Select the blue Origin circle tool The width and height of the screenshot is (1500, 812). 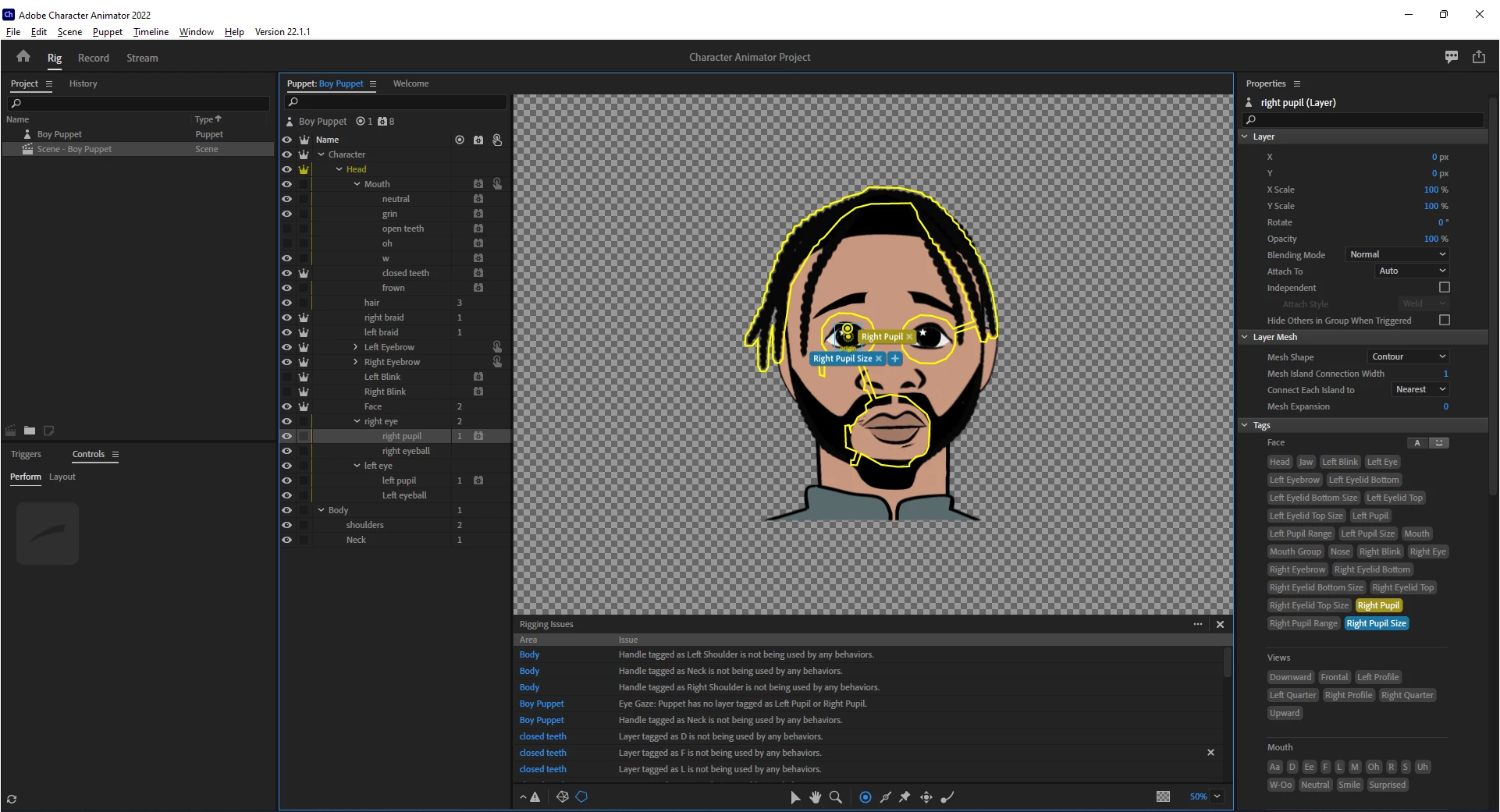866,797
